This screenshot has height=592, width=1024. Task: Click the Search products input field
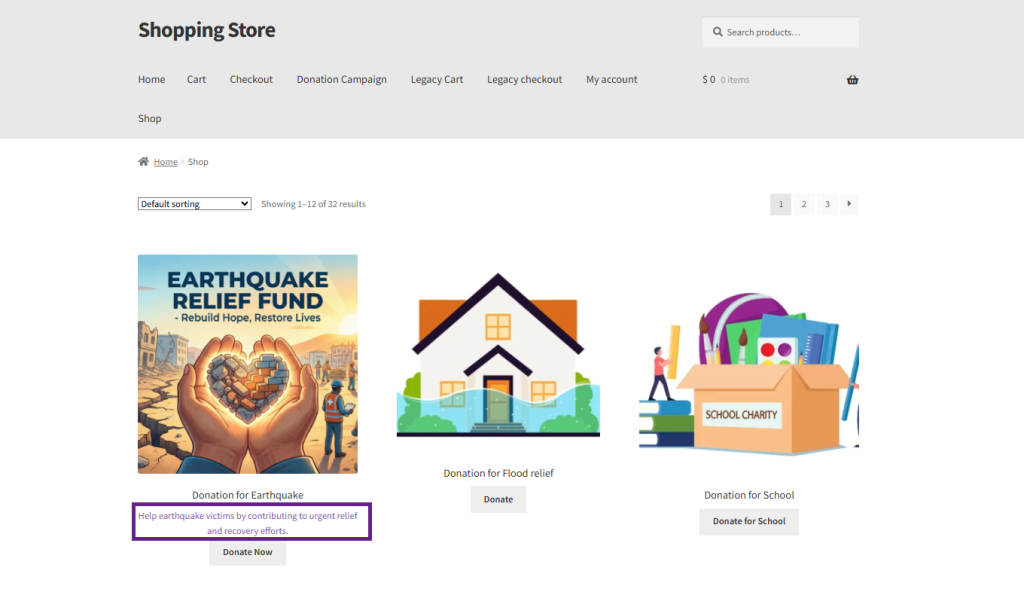click(788, 32)
